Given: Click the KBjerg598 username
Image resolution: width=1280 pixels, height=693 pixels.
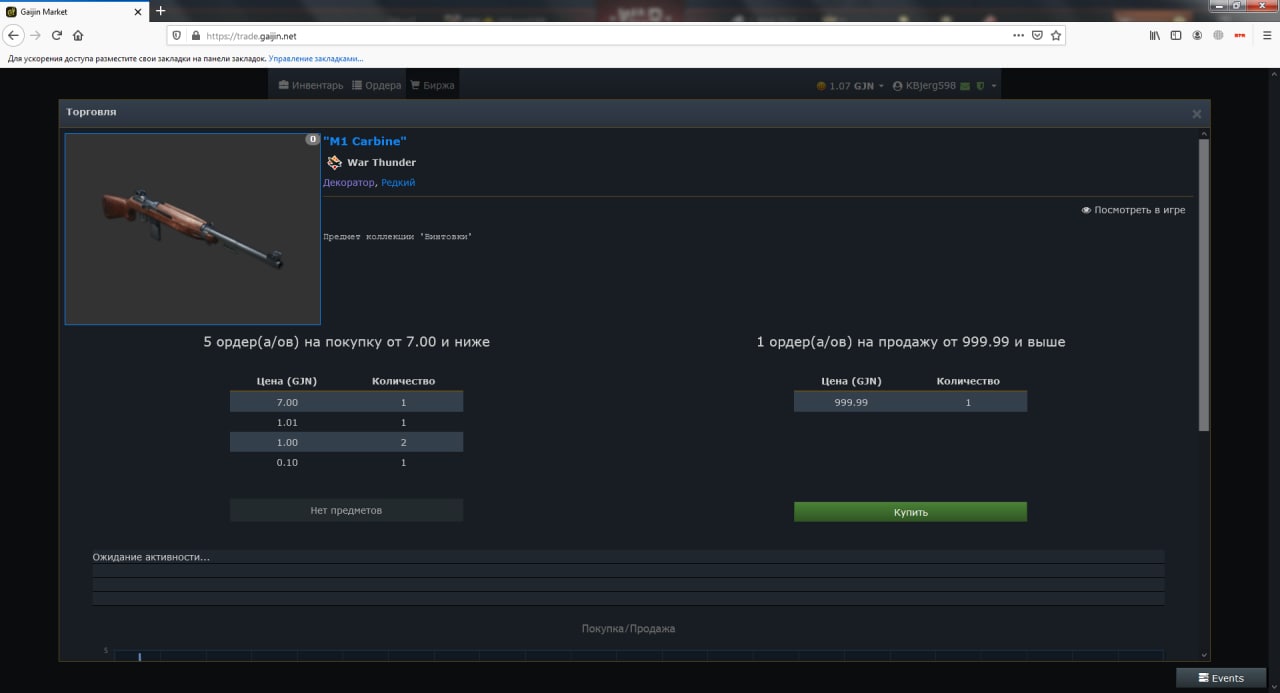Looking at the screenshot, I should click(x=930, y=86).
